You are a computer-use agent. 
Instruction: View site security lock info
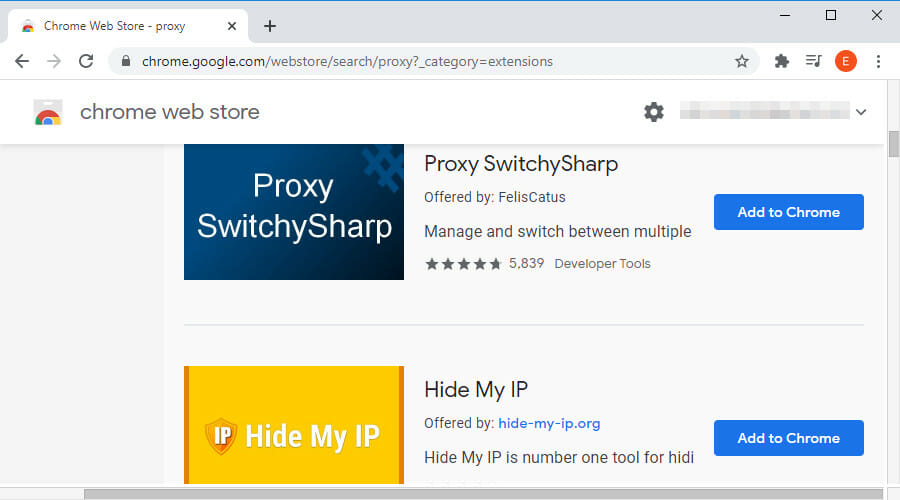(126, 61)
